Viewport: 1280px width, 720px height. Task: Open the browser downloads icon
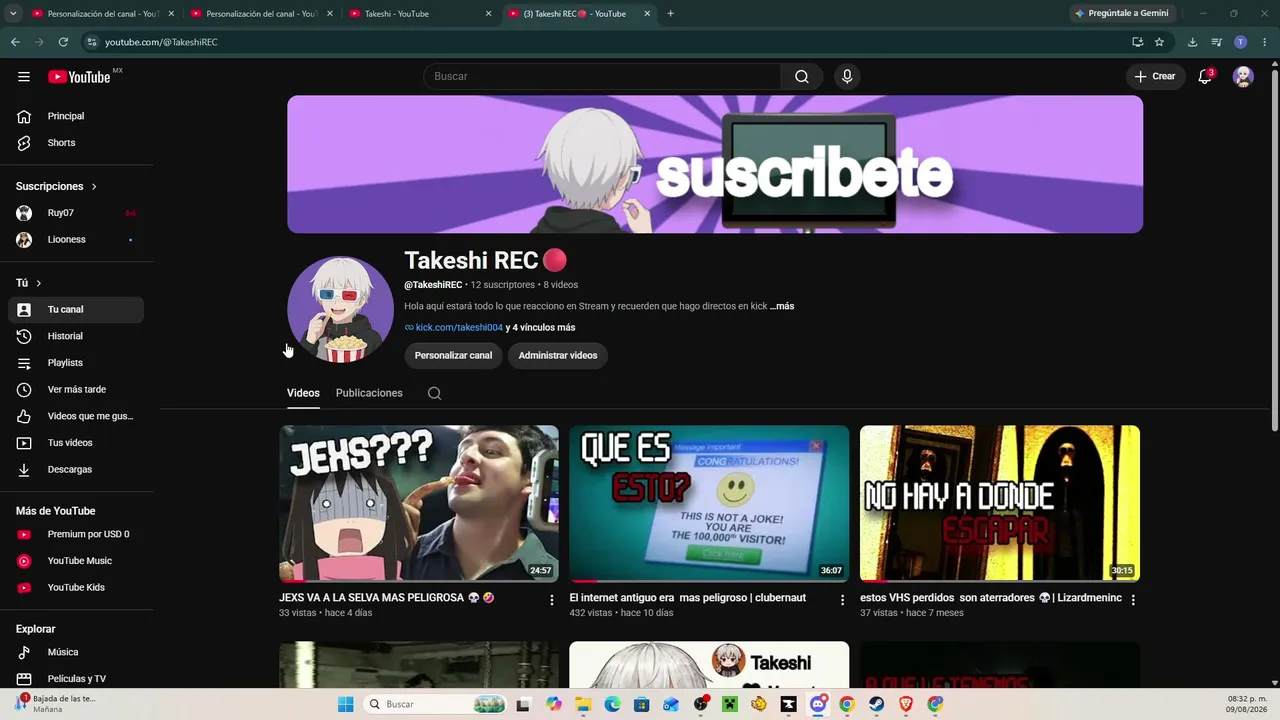pos(1192,42)
